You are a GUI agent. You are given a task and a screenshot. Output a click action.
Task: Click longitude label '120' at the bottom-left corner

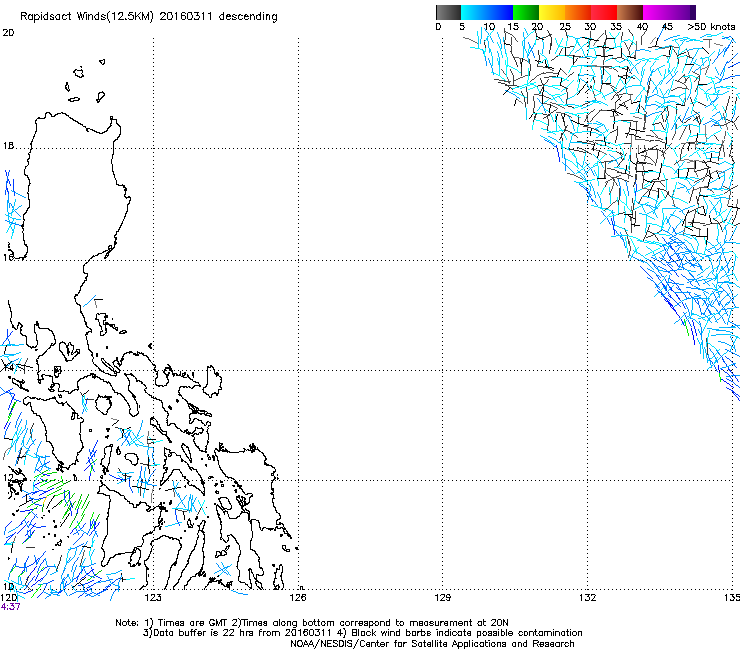tap(8, 598)
